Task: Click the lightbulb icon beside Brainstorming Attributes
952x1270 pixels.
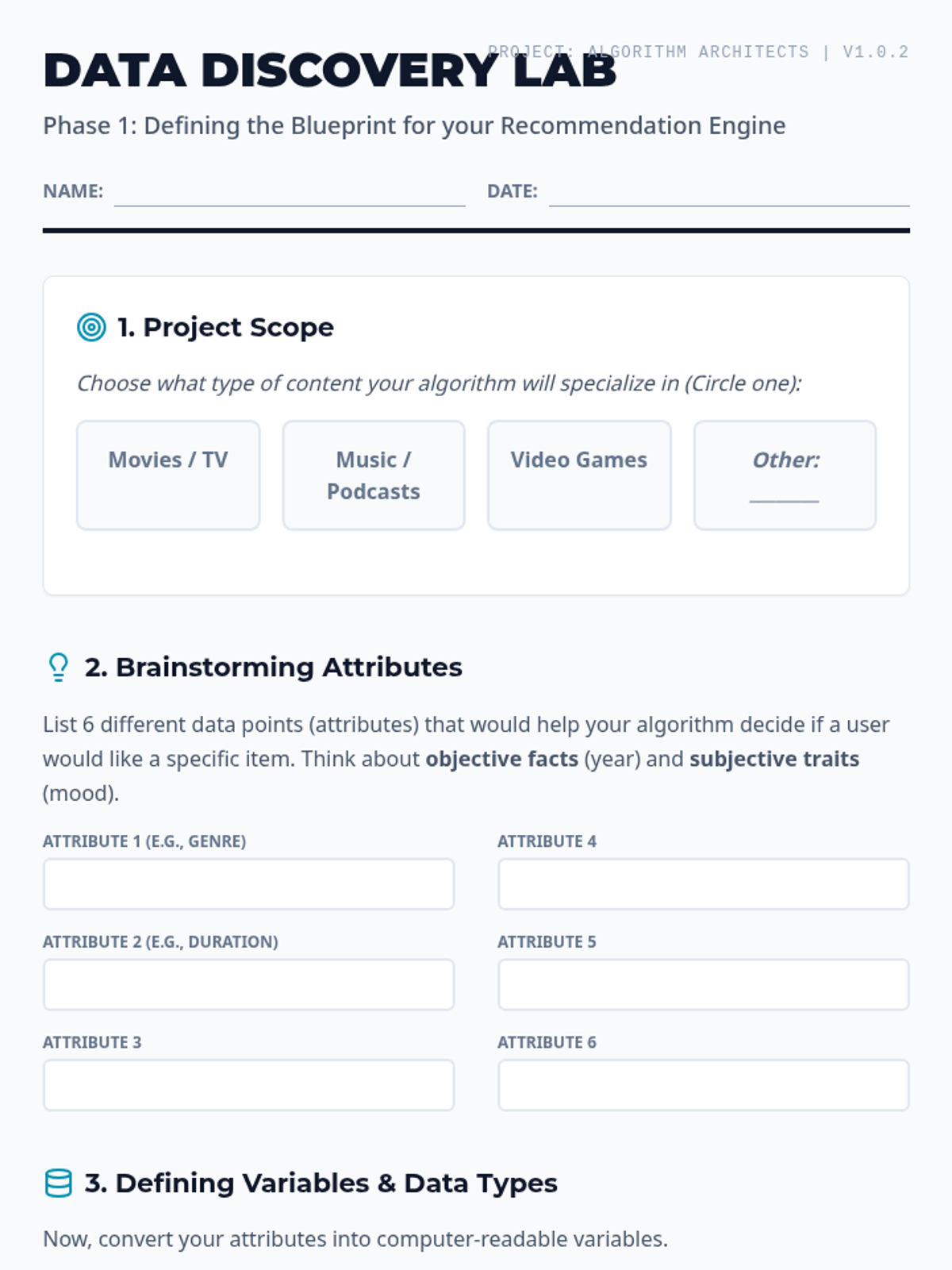Action: pos(58,668)
